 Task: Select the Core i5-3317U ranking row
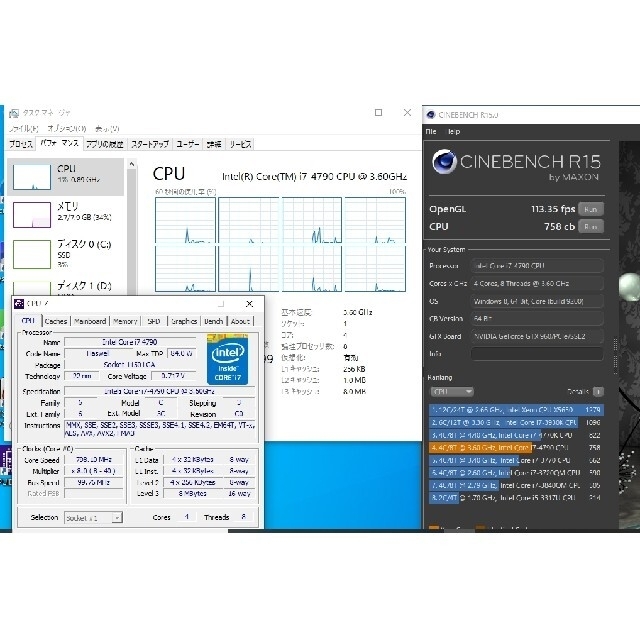(516, 498)
